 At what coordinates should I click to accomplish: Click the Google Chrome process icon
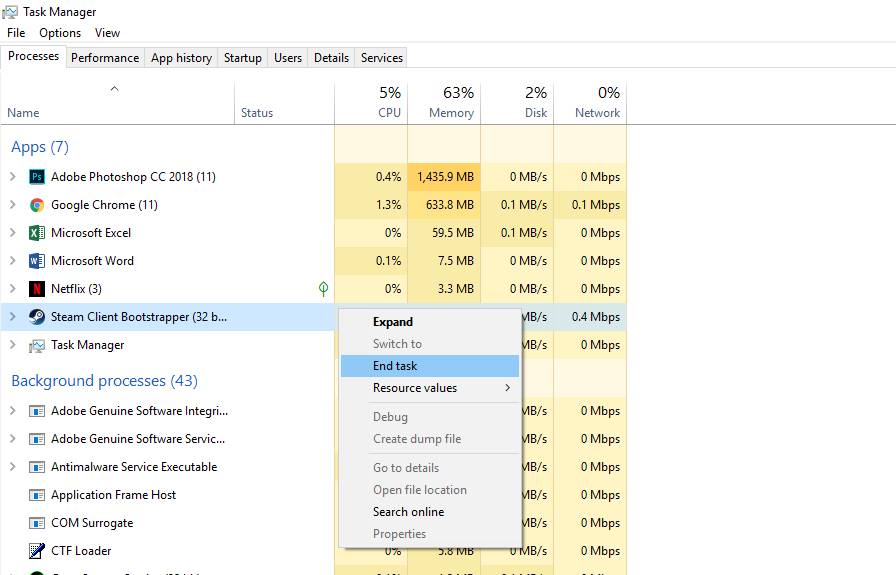(37, 205)
